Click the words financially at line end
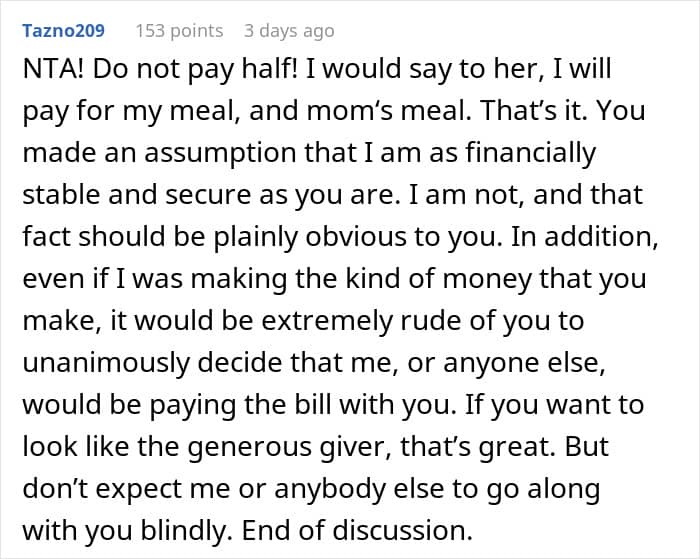This screenshot has width=700, height=559. pos(531,153)
